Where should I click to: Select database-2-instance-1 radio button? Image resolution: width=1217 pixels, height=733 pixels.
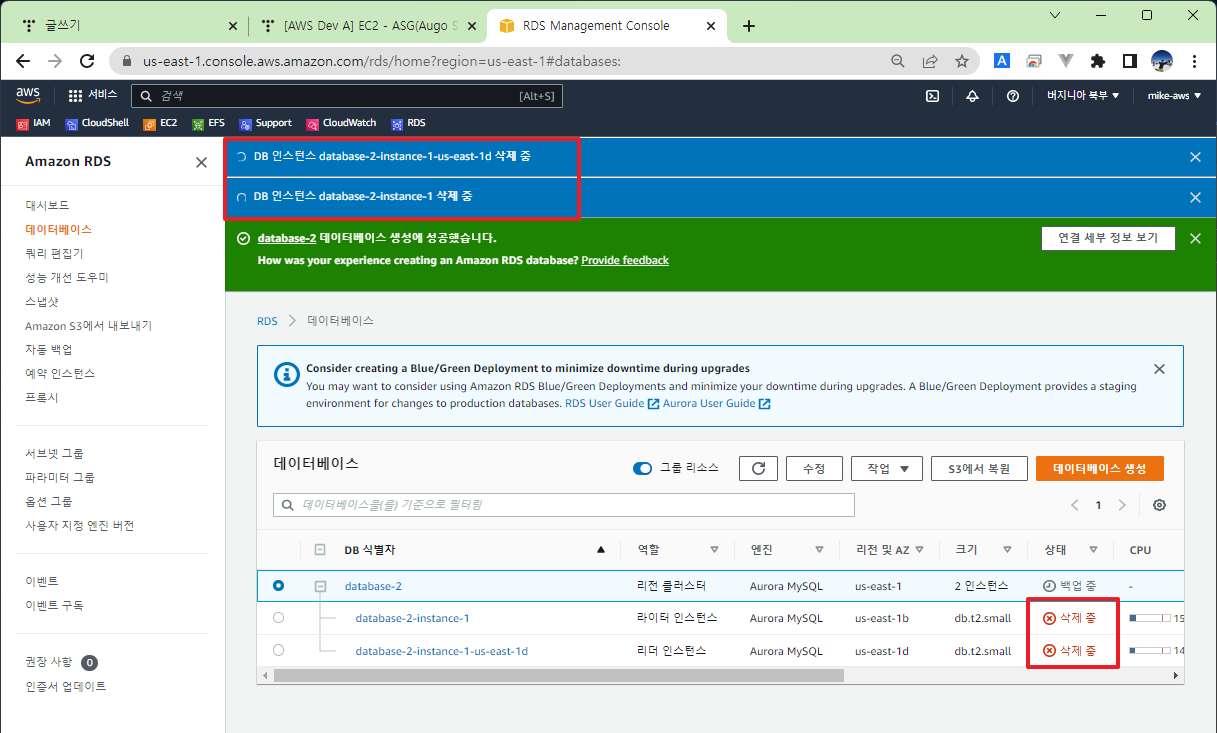pyautogui.click(x=278, y=618)
